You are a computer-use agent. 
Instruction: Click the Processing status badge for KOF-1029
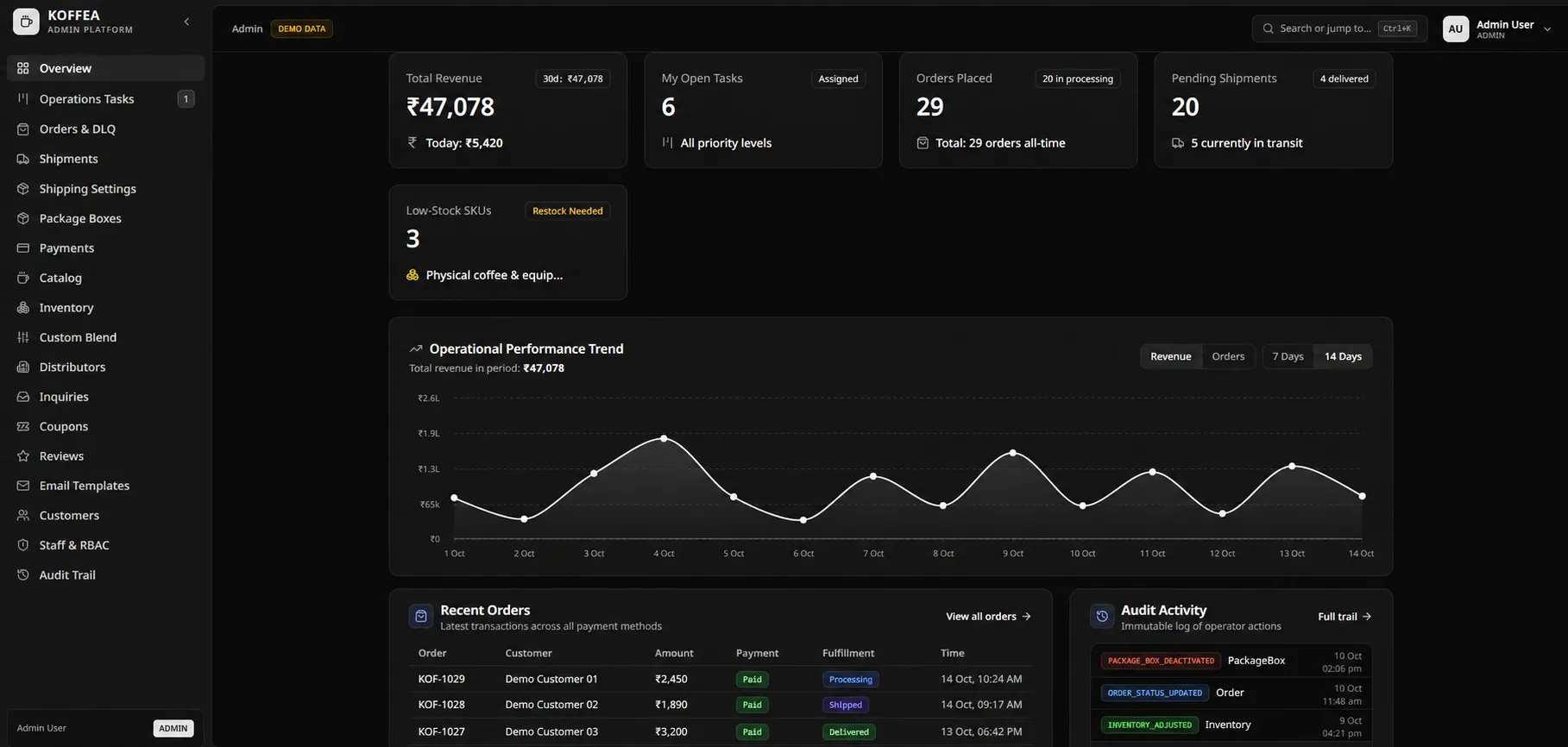click(850, 679)
